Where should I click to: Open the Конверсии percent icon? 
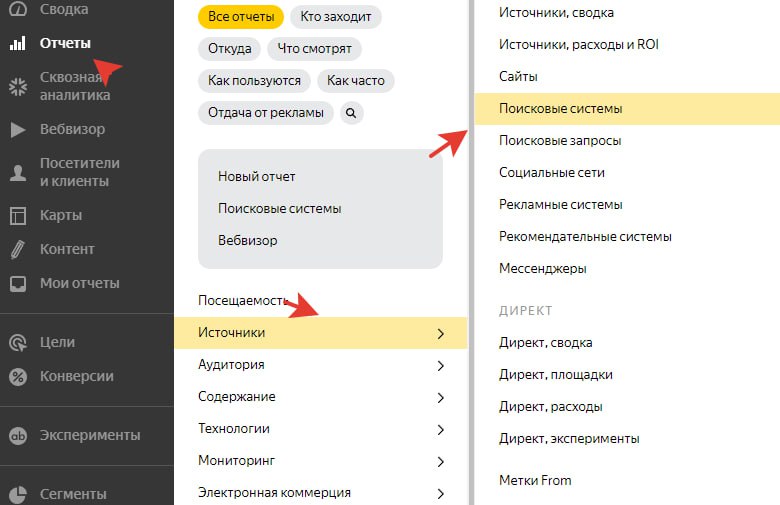[18, 377]
